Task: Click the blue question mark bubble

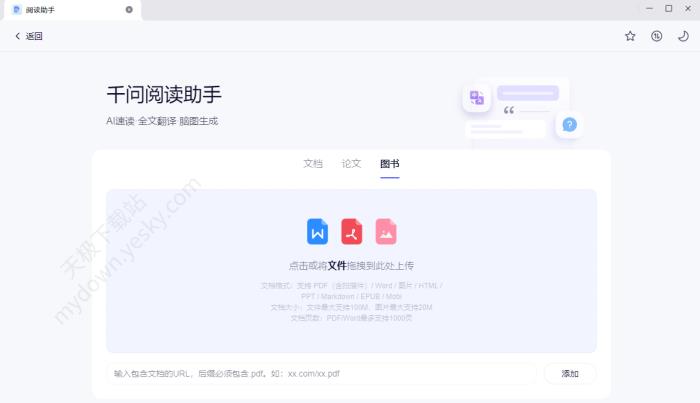Action: tap(569, 125)
